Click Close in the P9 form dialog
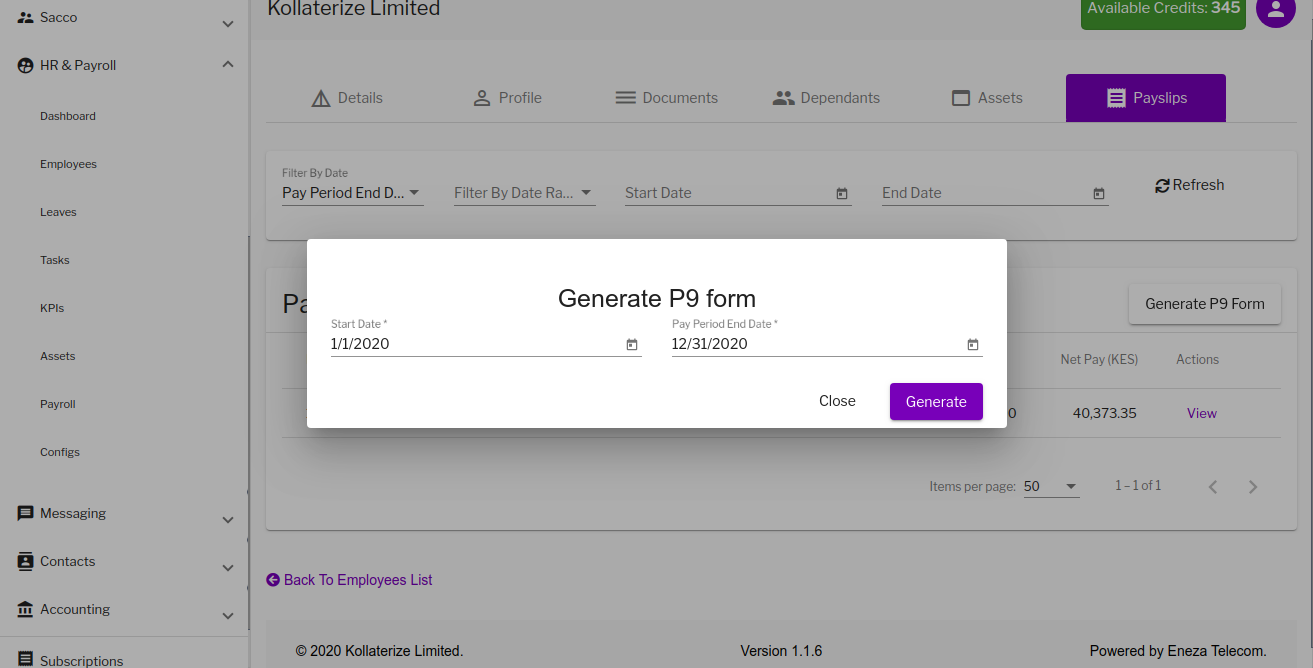Screen dimensions: 1313x668 837,401
